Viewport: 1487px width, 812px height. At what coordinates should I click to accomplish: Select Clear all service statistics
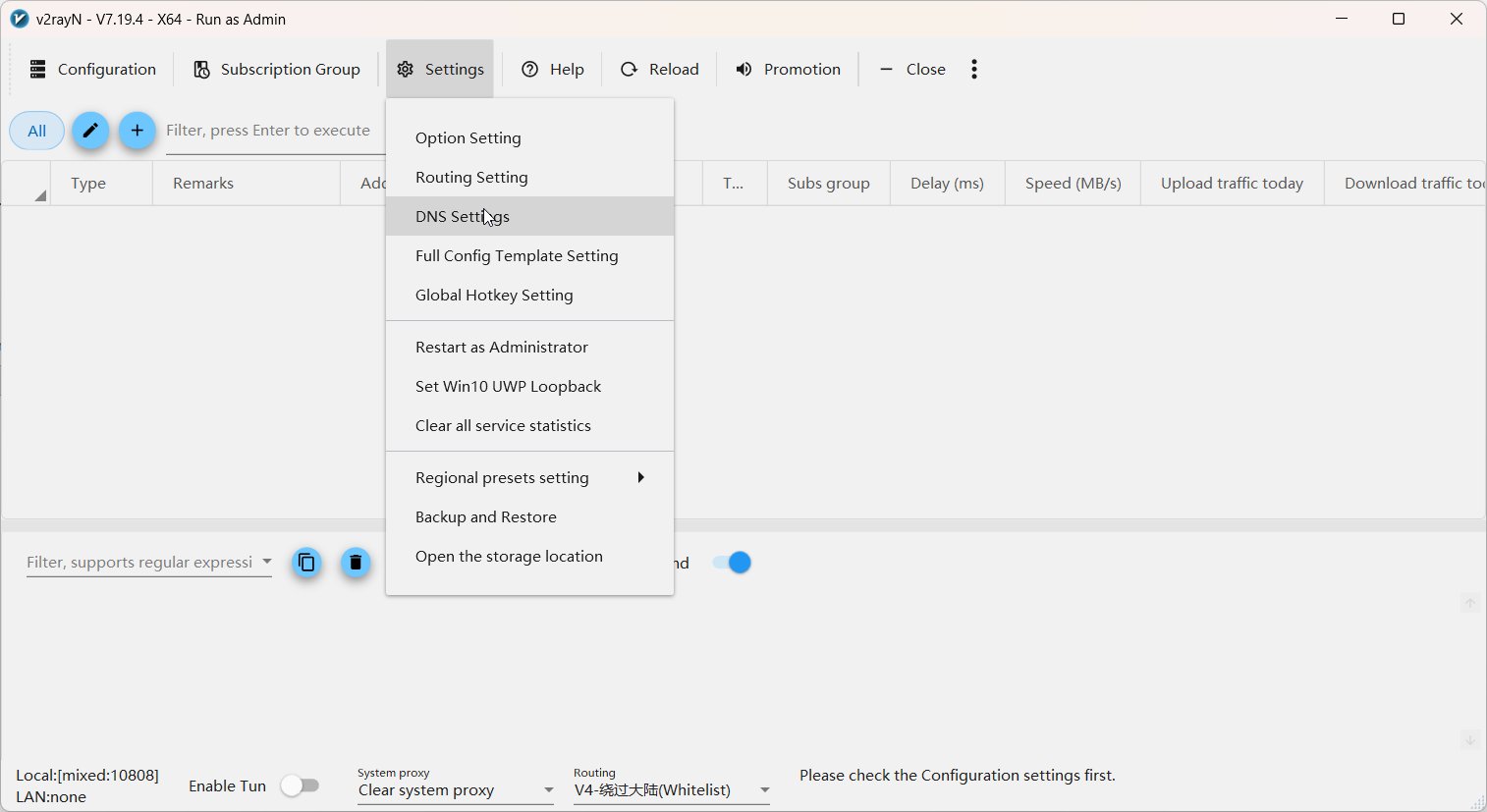529,425
